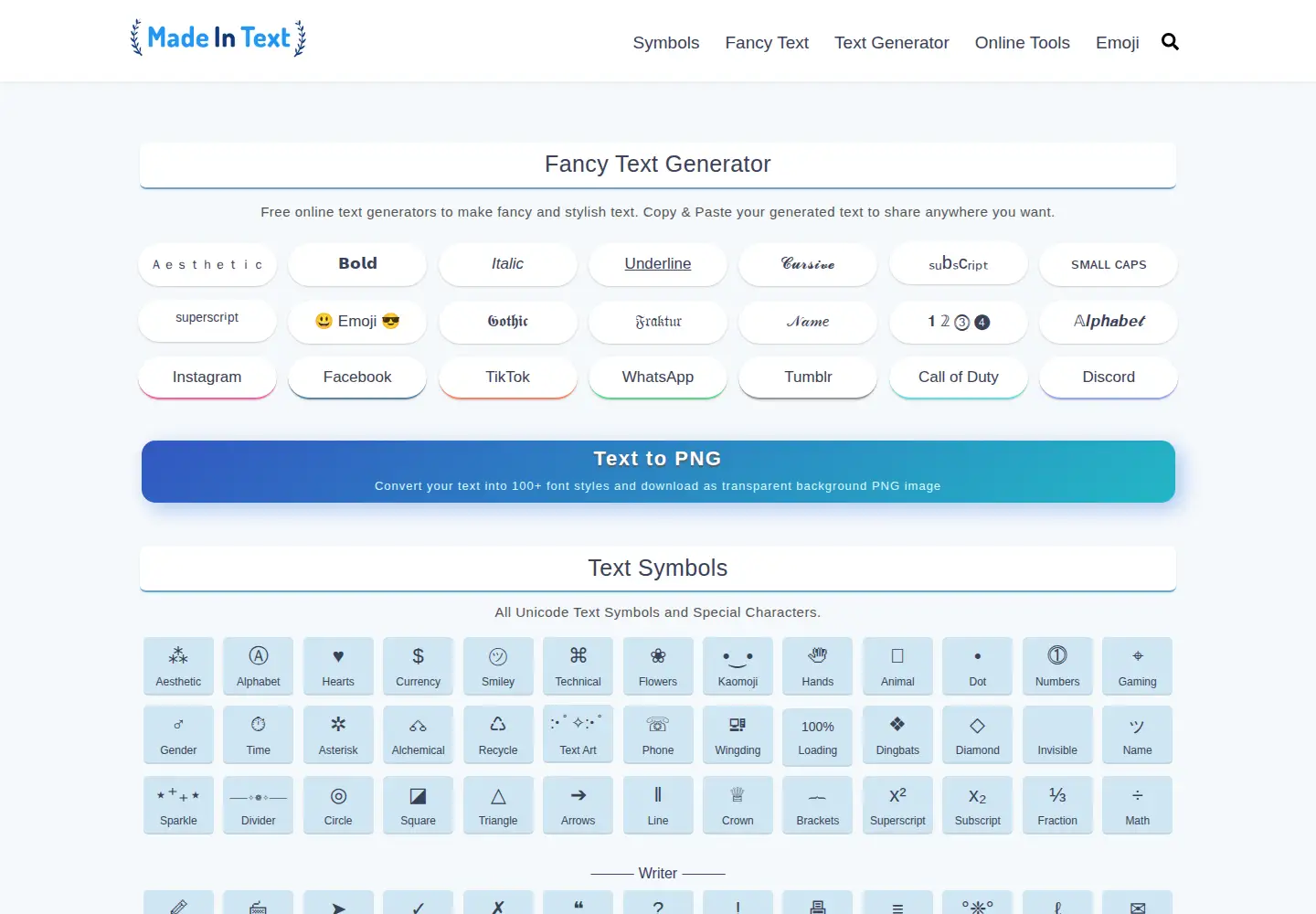Open the Discord fonts button
The image size is (1316, 914).
tap(1109, 377)
